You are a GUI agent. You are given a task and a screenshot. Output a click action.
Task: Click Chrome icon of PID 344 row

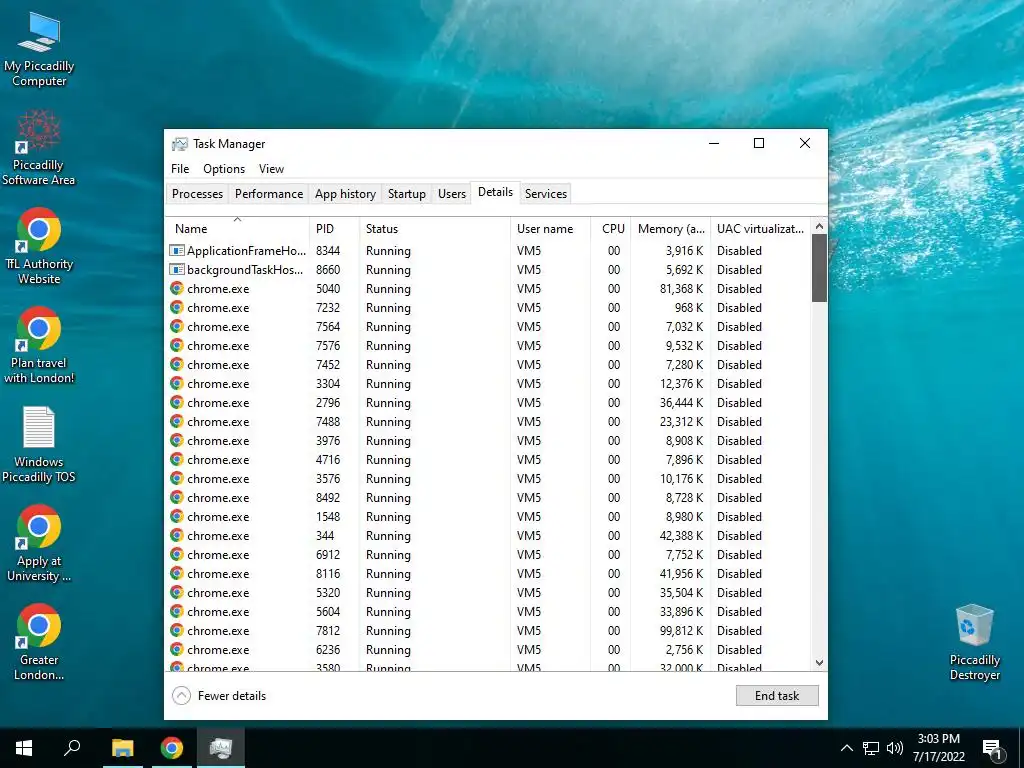[176, 536]
